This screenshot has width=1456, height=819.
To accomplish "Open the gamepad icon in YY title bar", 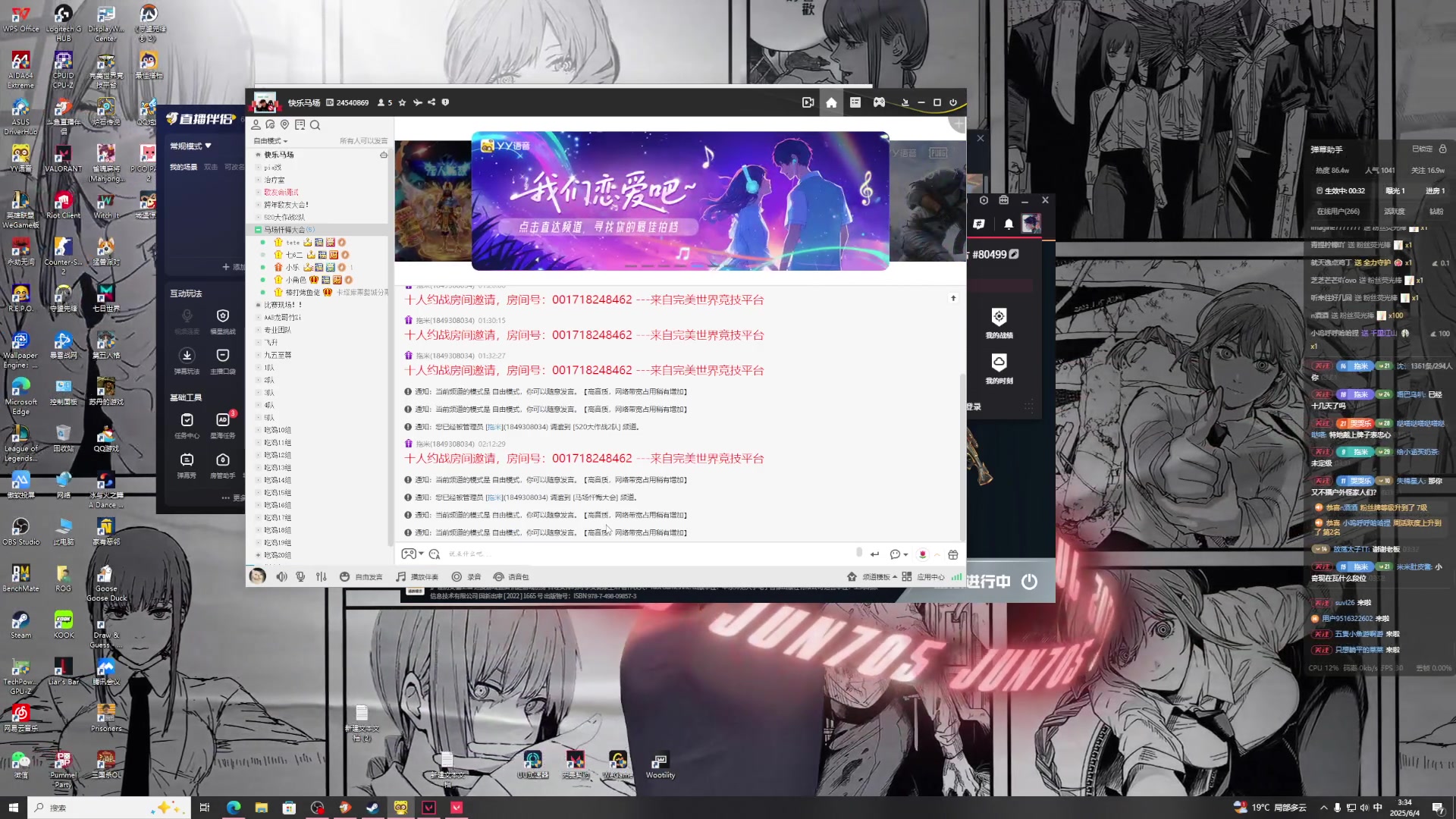I will 879,102.
